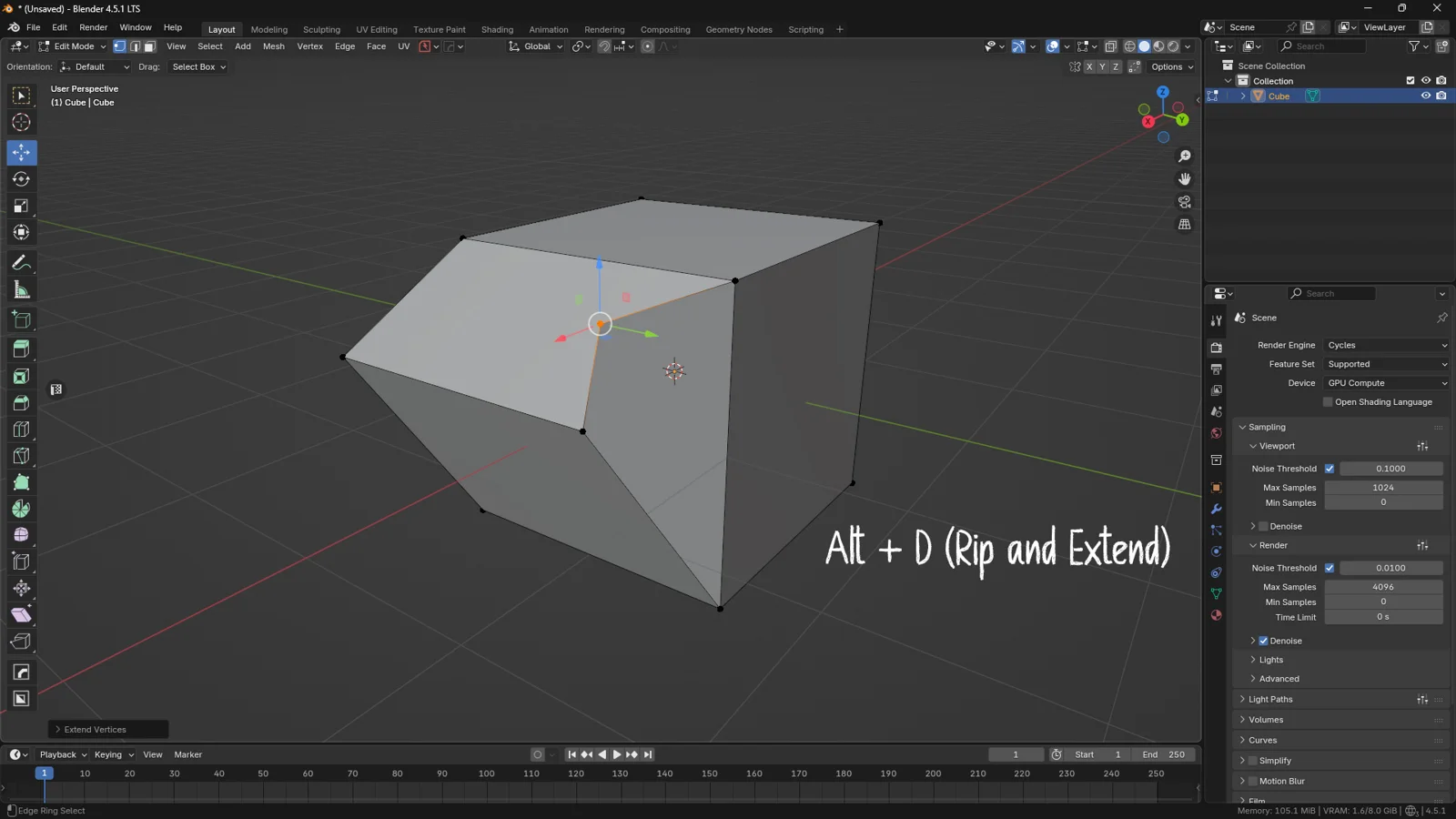Open the Output properties tab icon
The height and width of the screenshot is (819, 1456).
point(1216,369)
